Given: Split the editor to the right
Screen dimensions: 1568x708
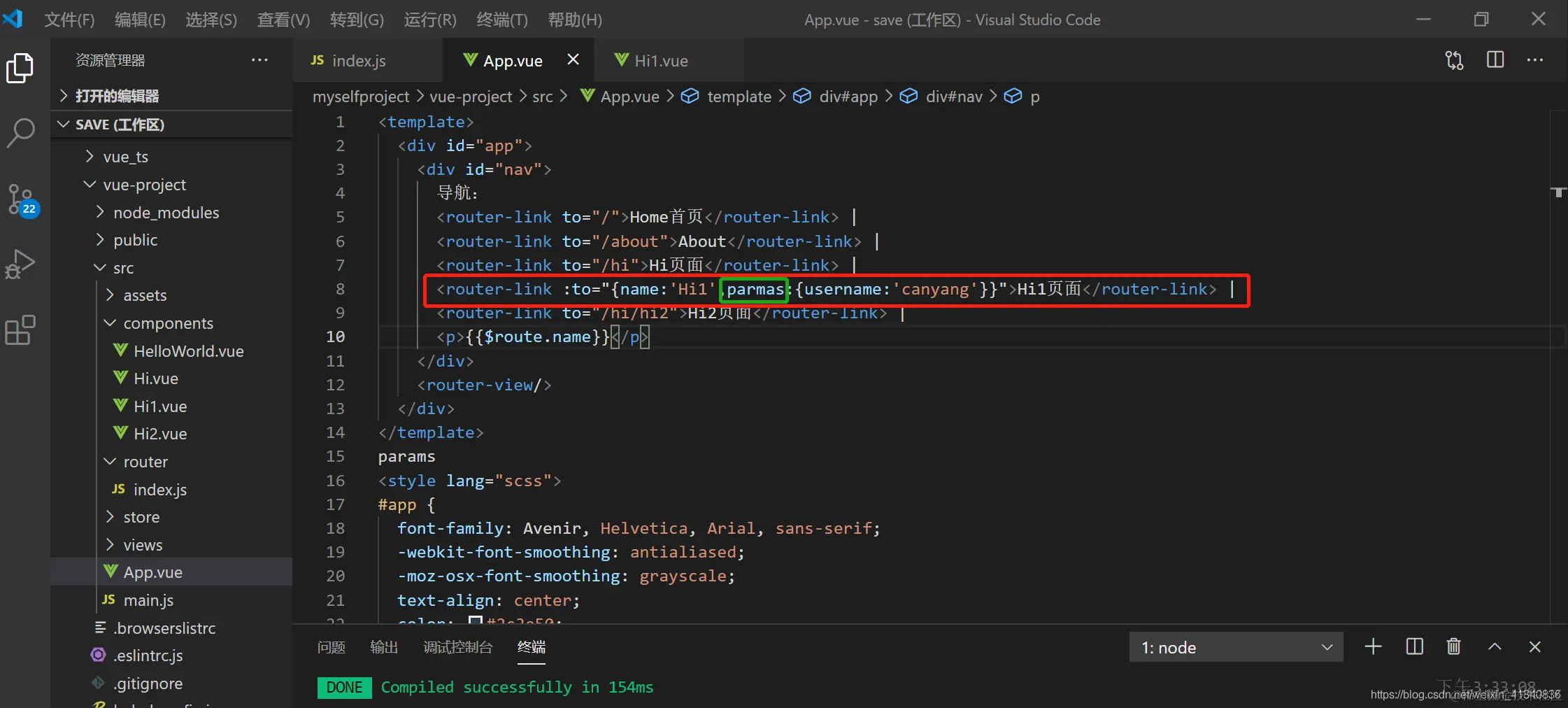Looking at the screenshot, I should (1495, 60).
